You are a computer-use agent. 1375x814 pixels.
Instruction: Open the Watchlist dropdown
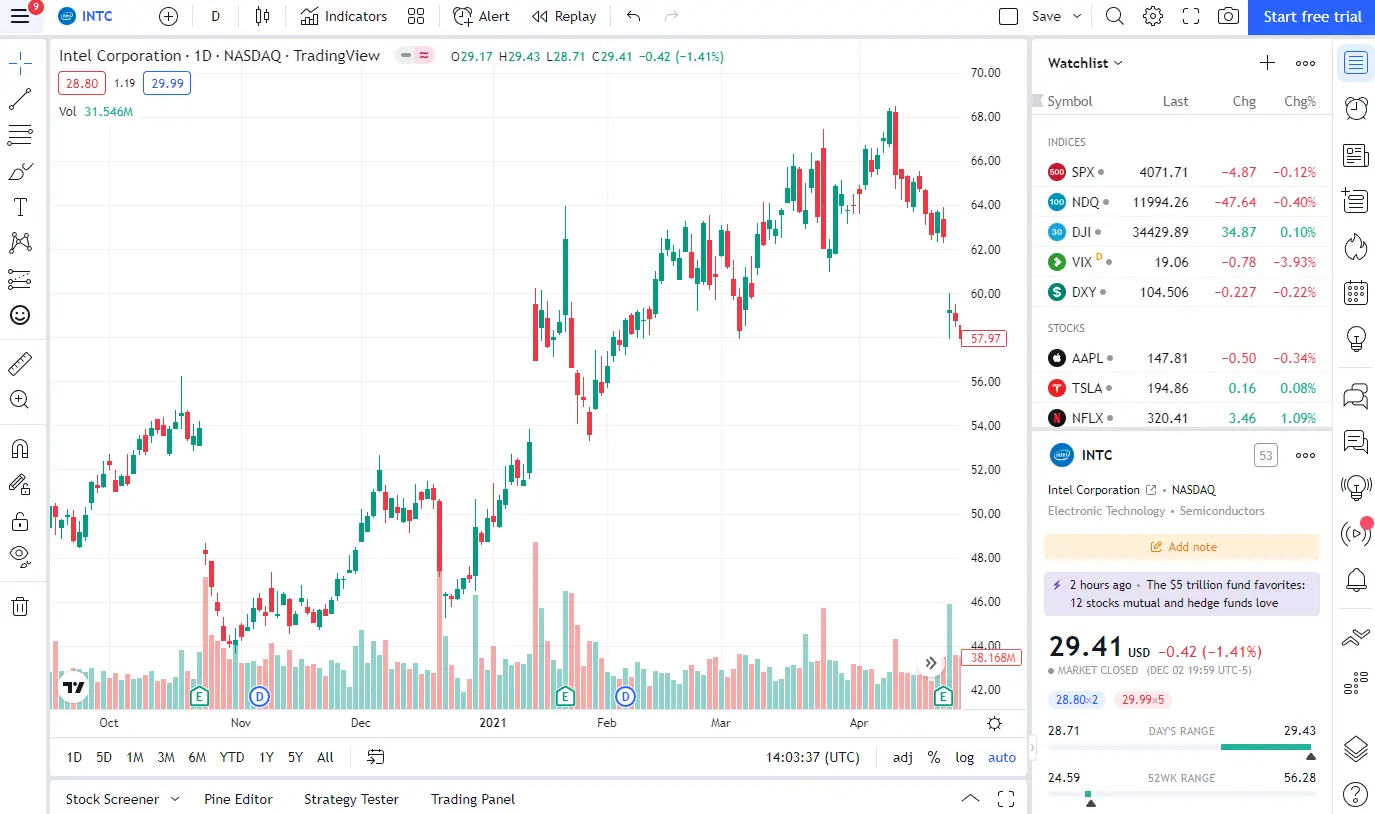1084,63
